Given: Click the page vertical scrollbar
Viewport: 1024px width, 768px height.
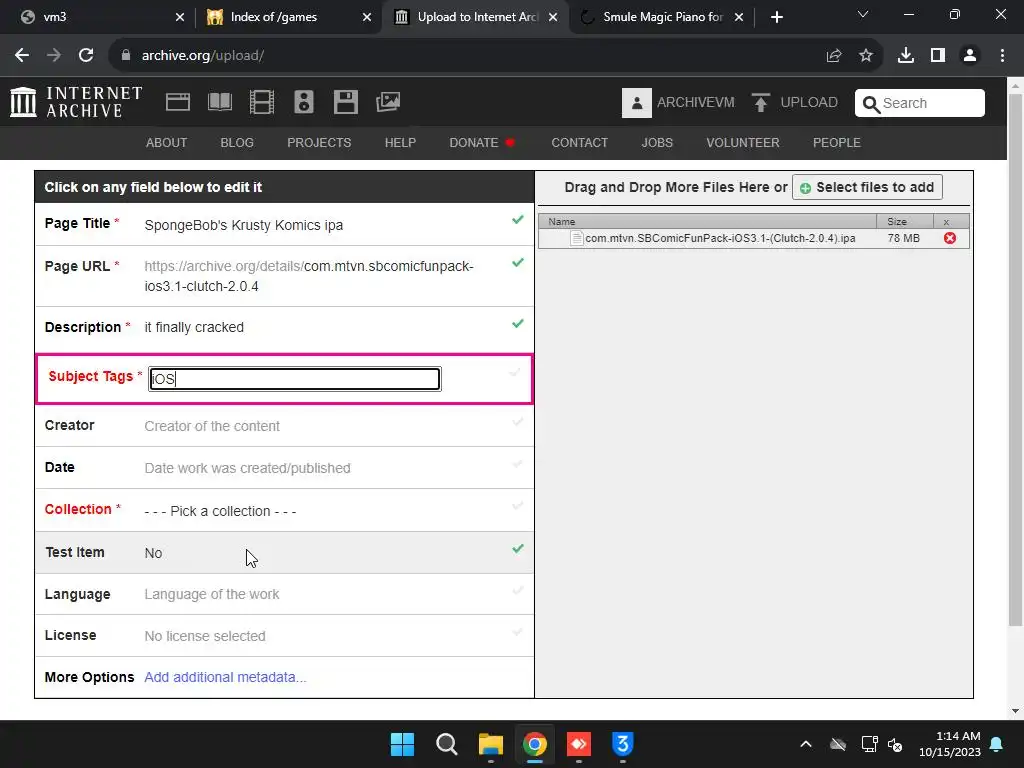Looking at the screenshot, I should [1015, 359].
